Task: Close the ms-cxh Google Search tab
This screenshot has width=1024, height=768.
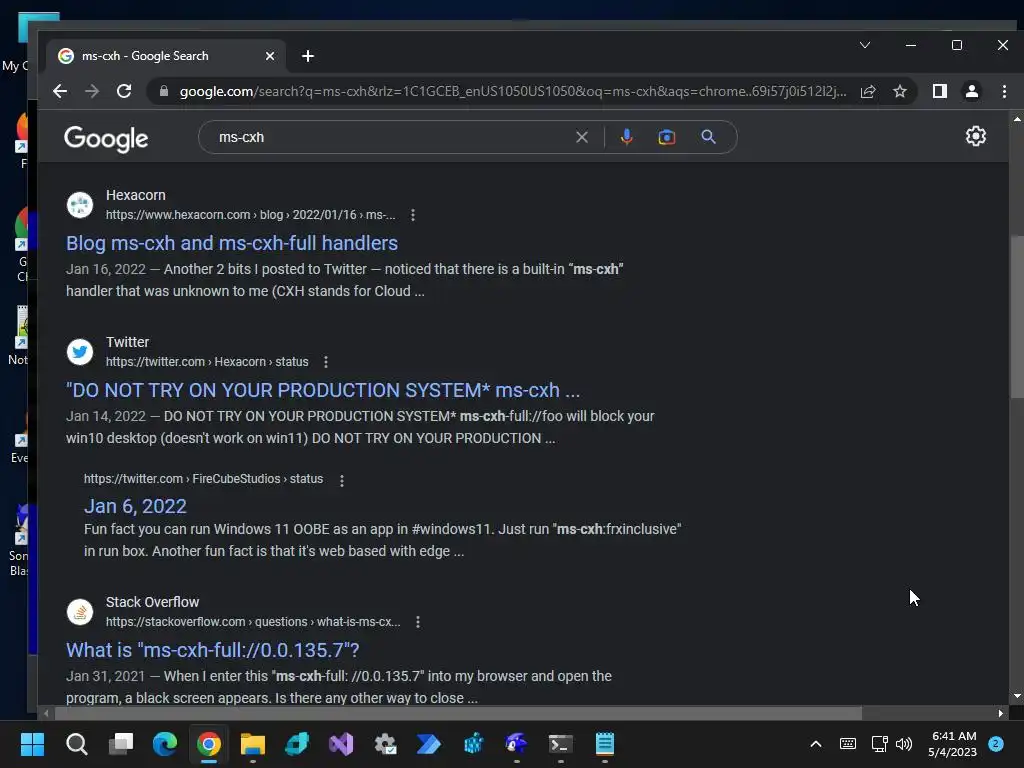Action: point(270,56)
